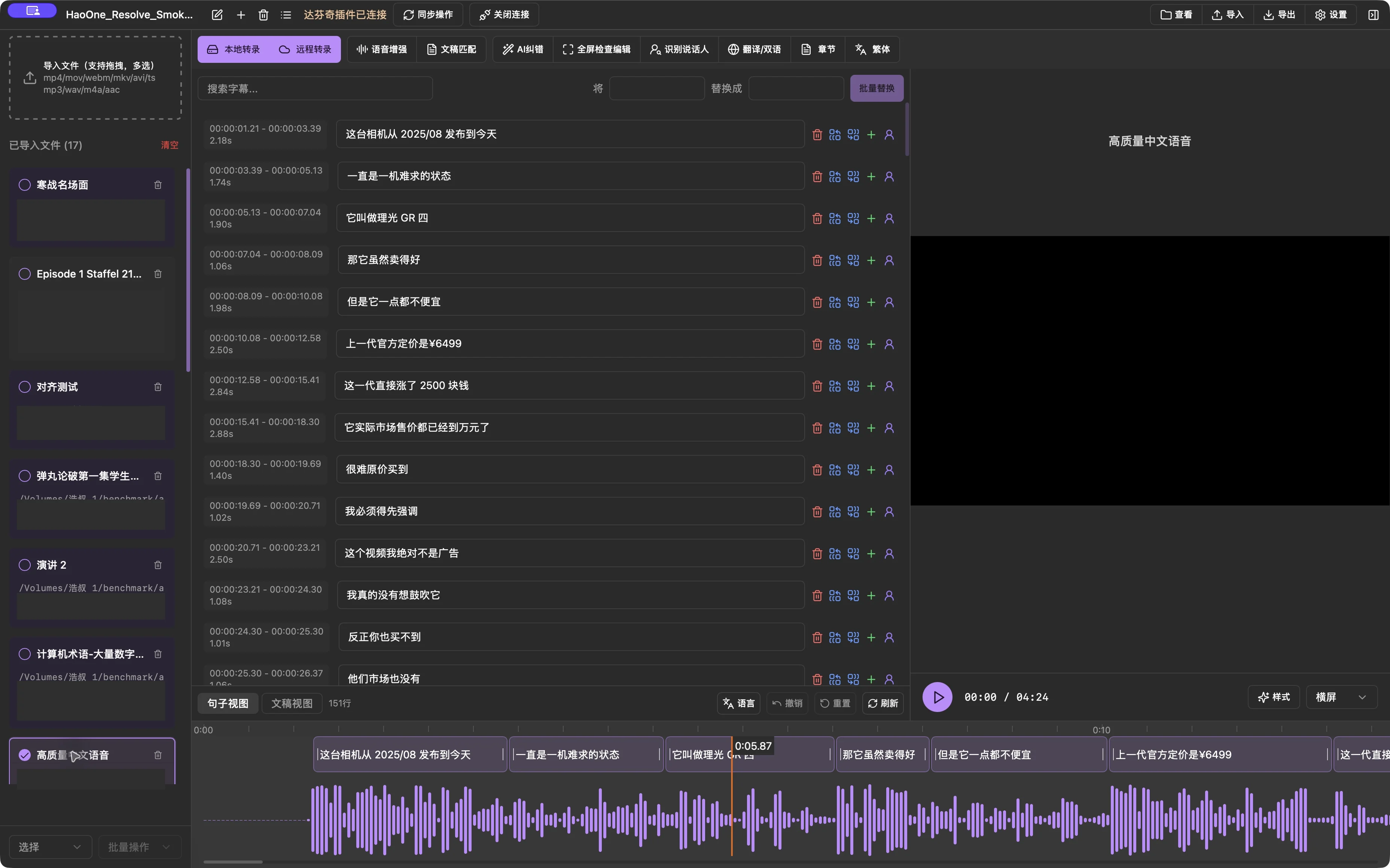This screenshot has height=868, width=1390.
Task: Add line after 那它虽然卖得好
Action: [x=871, y=260]
